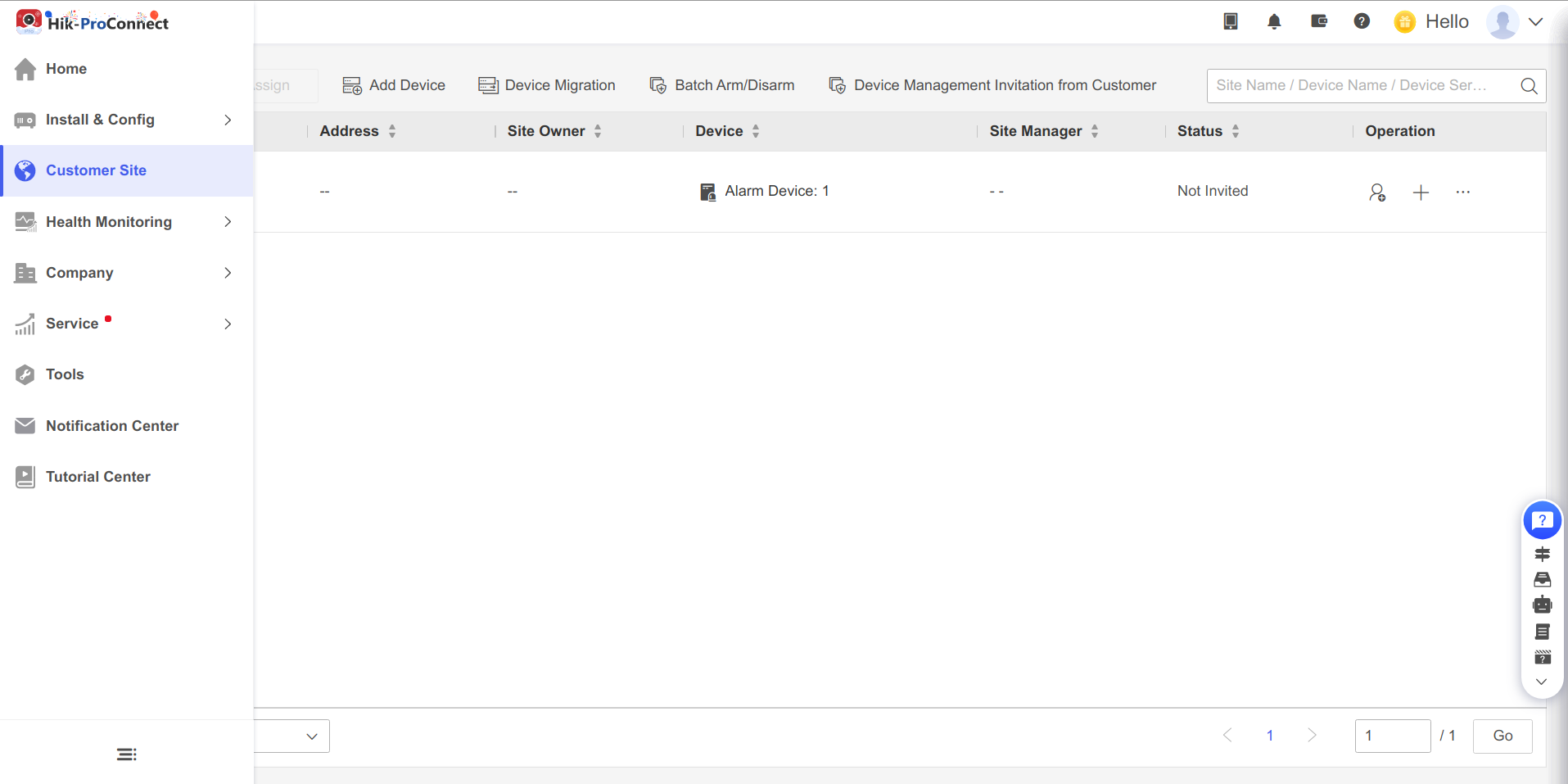Open Notification Center from sidebar

tap(112, 425)
